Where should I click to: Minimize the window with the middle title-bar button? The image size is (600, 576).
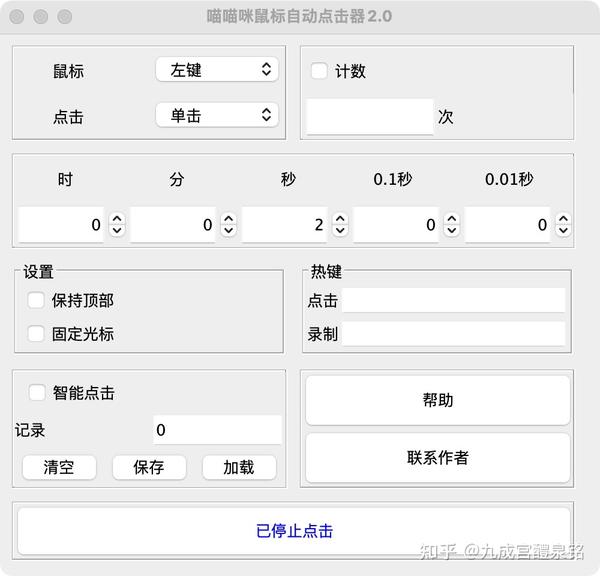tap(41, 16)
